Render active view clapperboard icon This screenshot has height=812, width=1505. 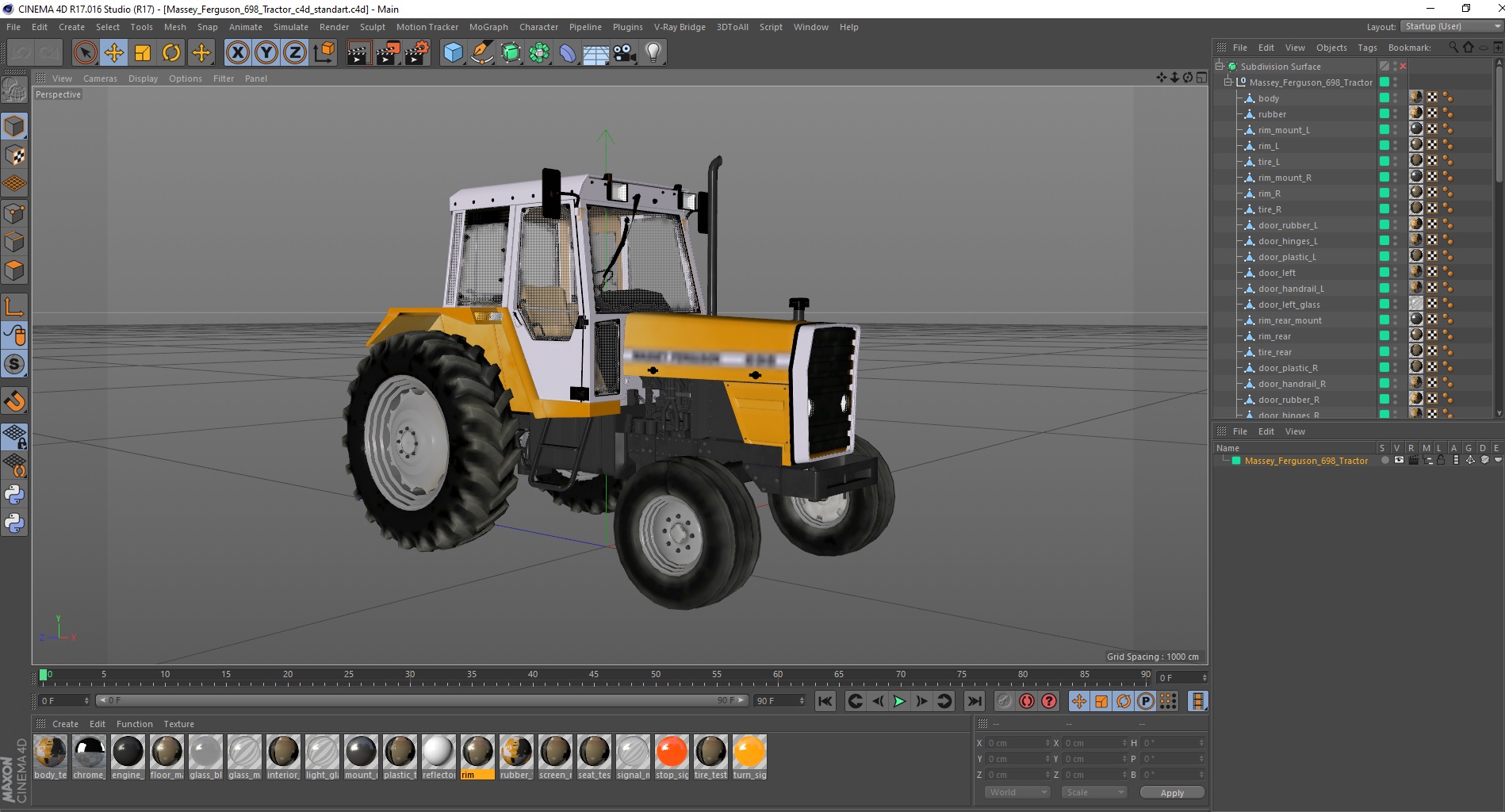pyautogui.click(x=358, y=53)
